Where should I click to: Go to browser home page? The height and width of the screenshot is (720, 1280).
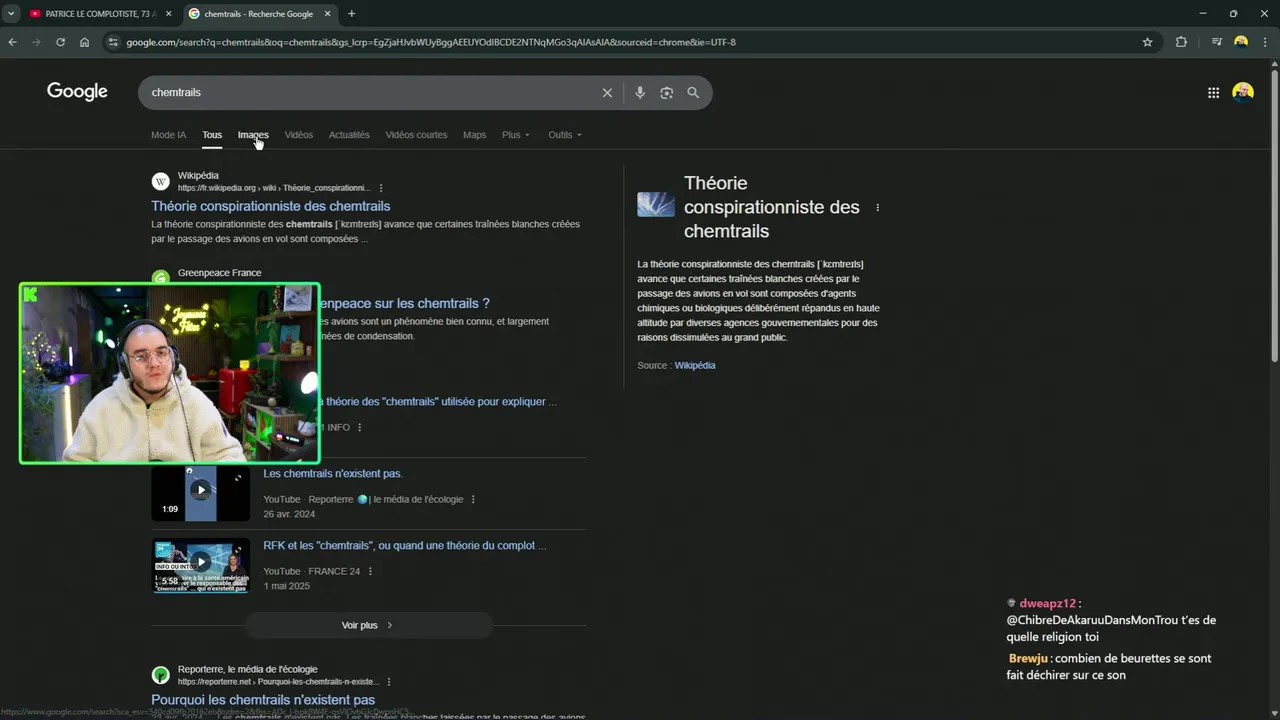pyautogui.click(x=84, y=42)
